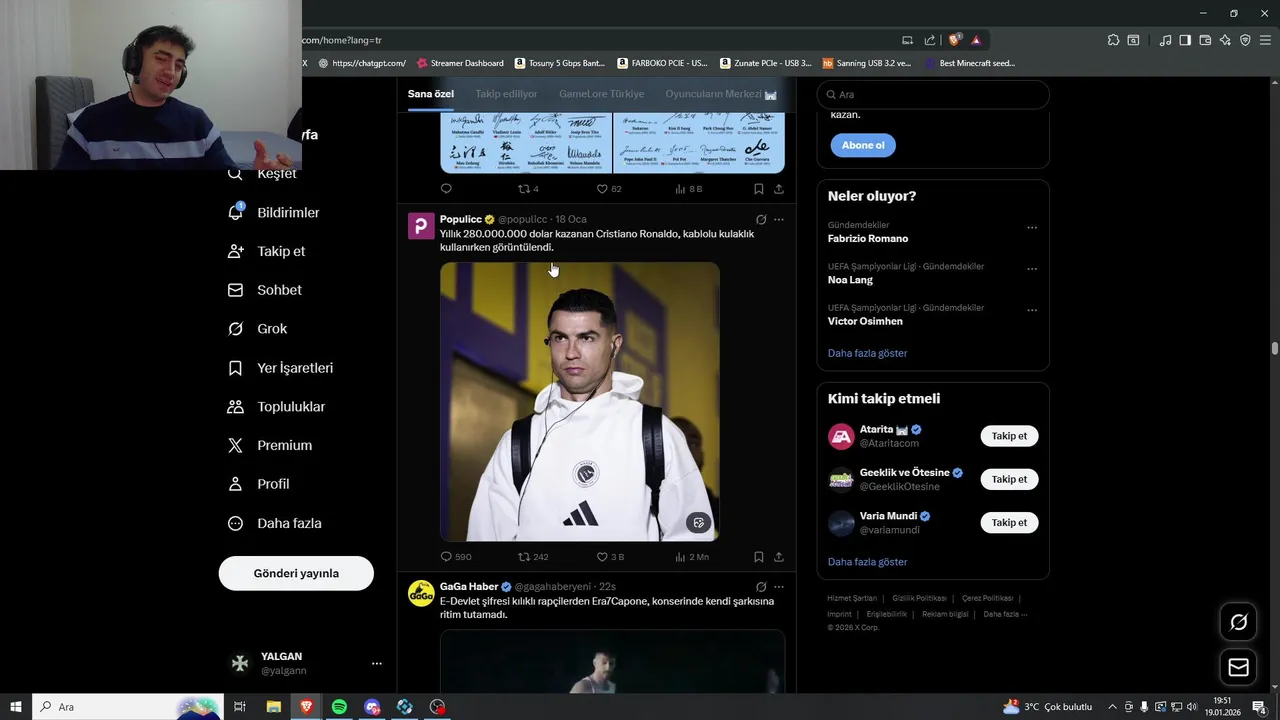The image size is (1280, 720).
Task: Open Brave Rewards triangle icon
Action: (x=976, y=40)
